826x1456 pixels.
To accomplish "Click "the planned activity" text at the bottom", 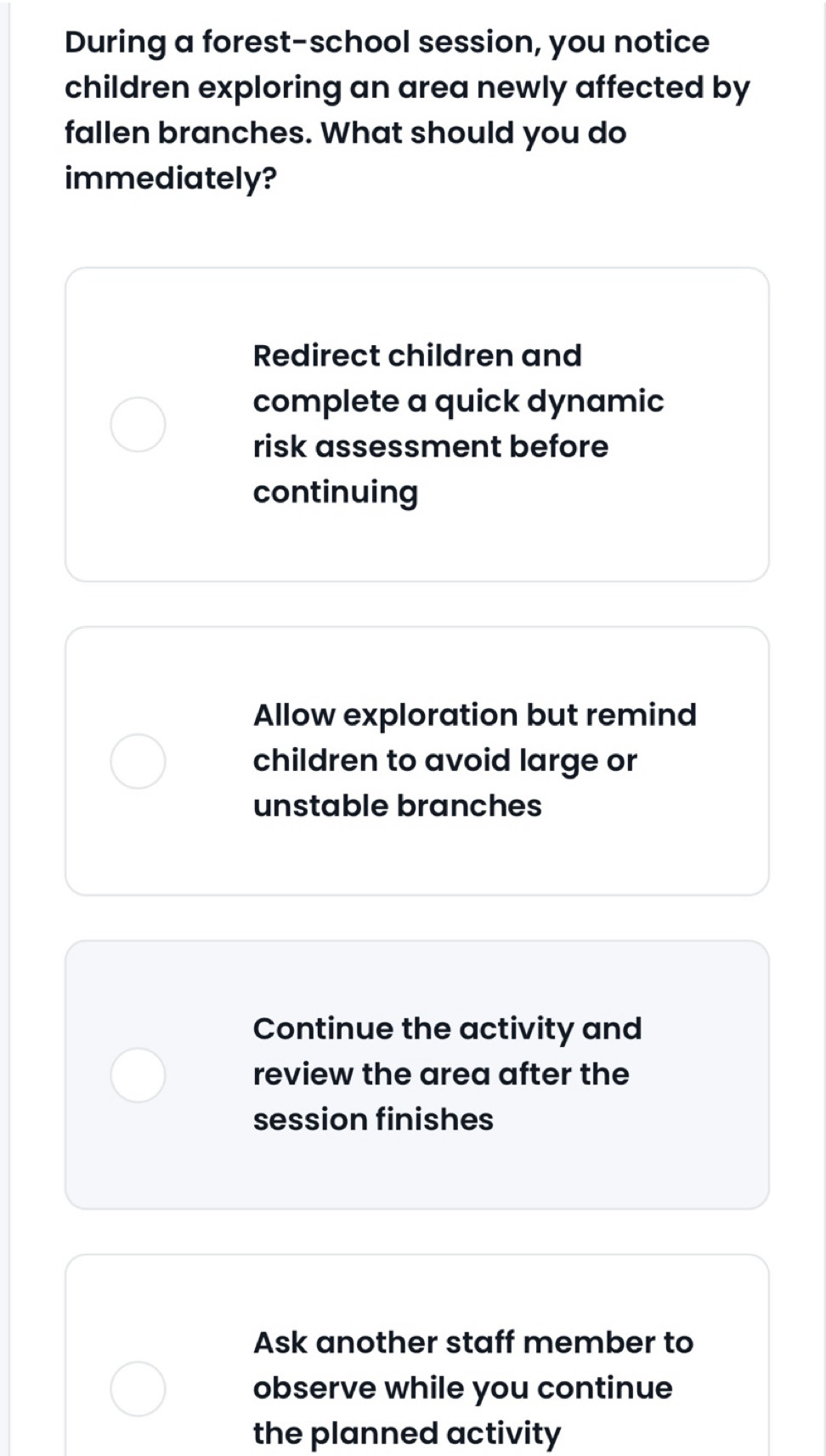I will [x=407, y=1433].
